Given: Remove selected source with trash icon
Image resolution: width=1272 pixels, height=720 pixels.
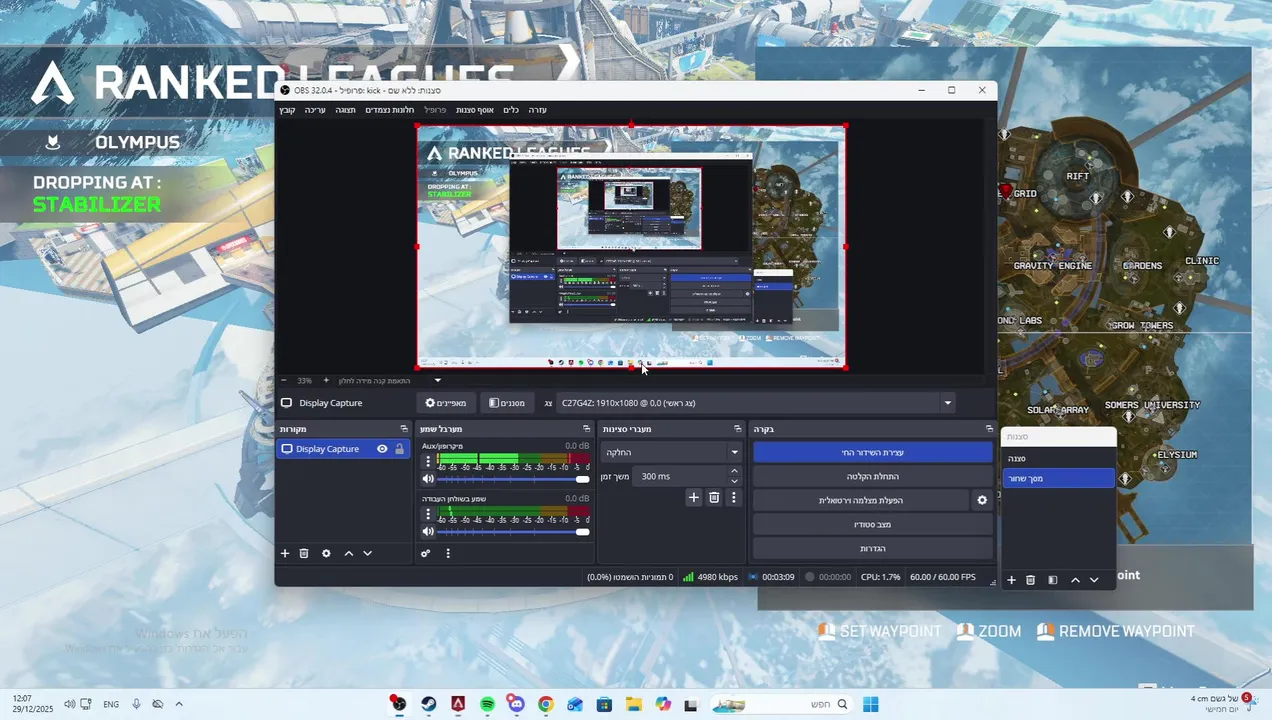Looking at the screenshot, I should click(x=304, y=553).
